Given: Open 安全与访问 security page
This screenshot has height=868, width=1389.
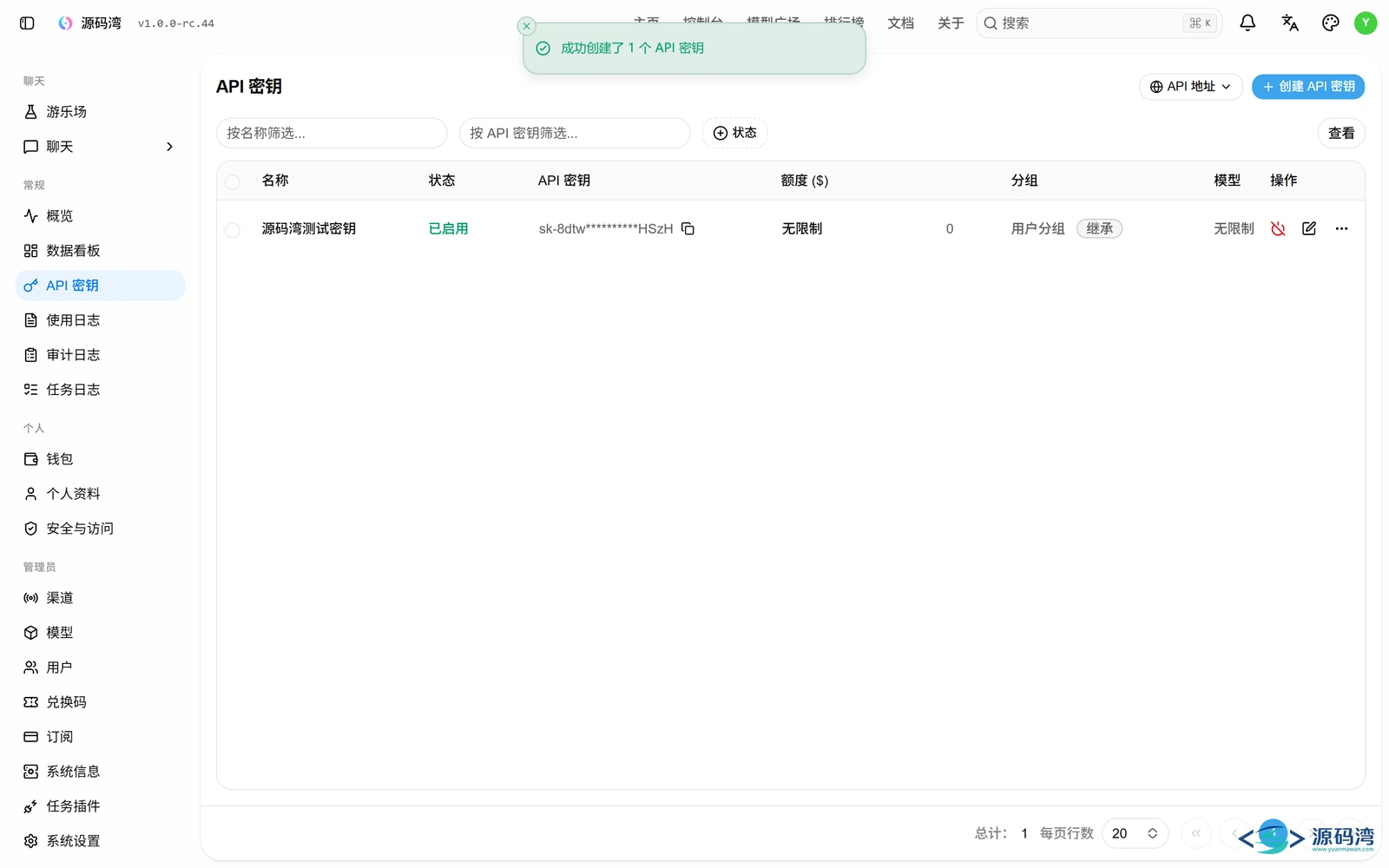Looking at the screenshot, I should 101,529.
